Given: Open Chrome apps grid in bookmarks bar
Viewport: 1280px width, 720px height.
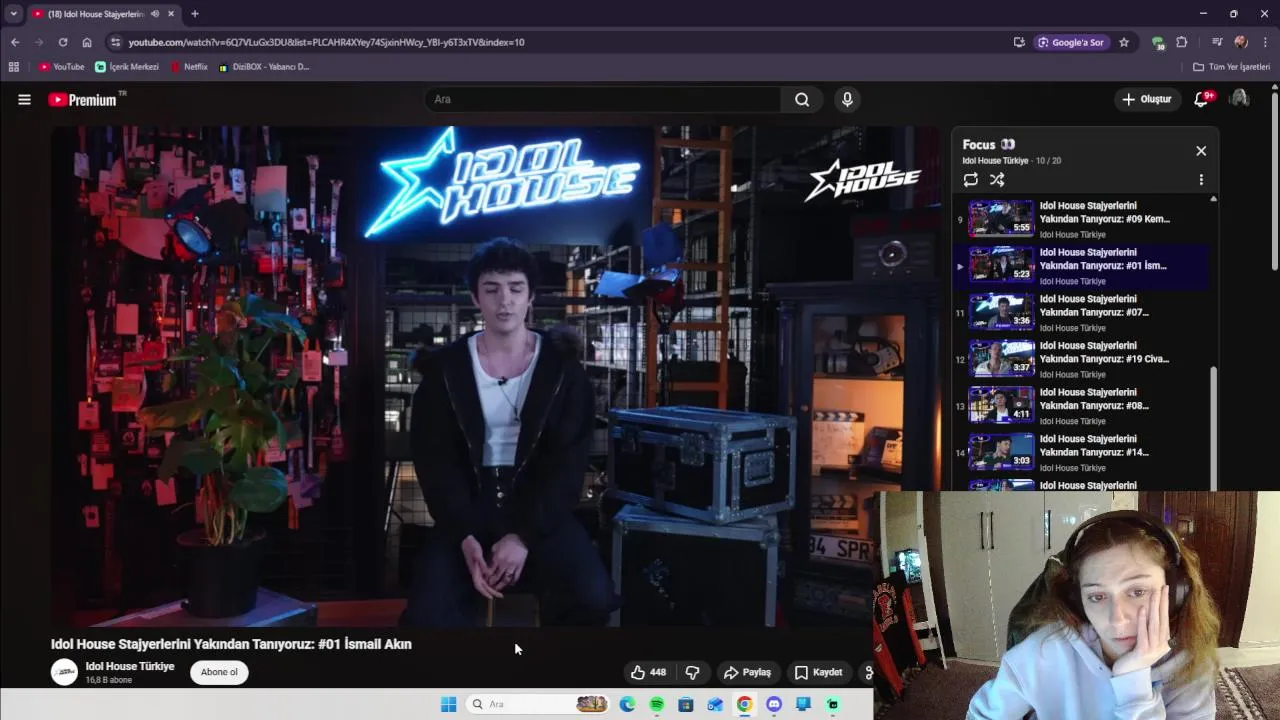Looking at the screenshot, I should (x=13, y=67).
